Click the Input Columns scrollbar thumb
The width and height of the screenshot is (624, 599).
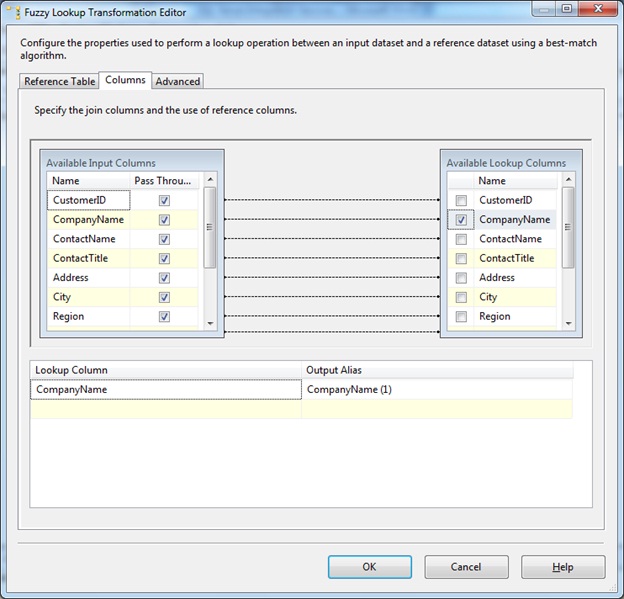click(x=210, y=227)
